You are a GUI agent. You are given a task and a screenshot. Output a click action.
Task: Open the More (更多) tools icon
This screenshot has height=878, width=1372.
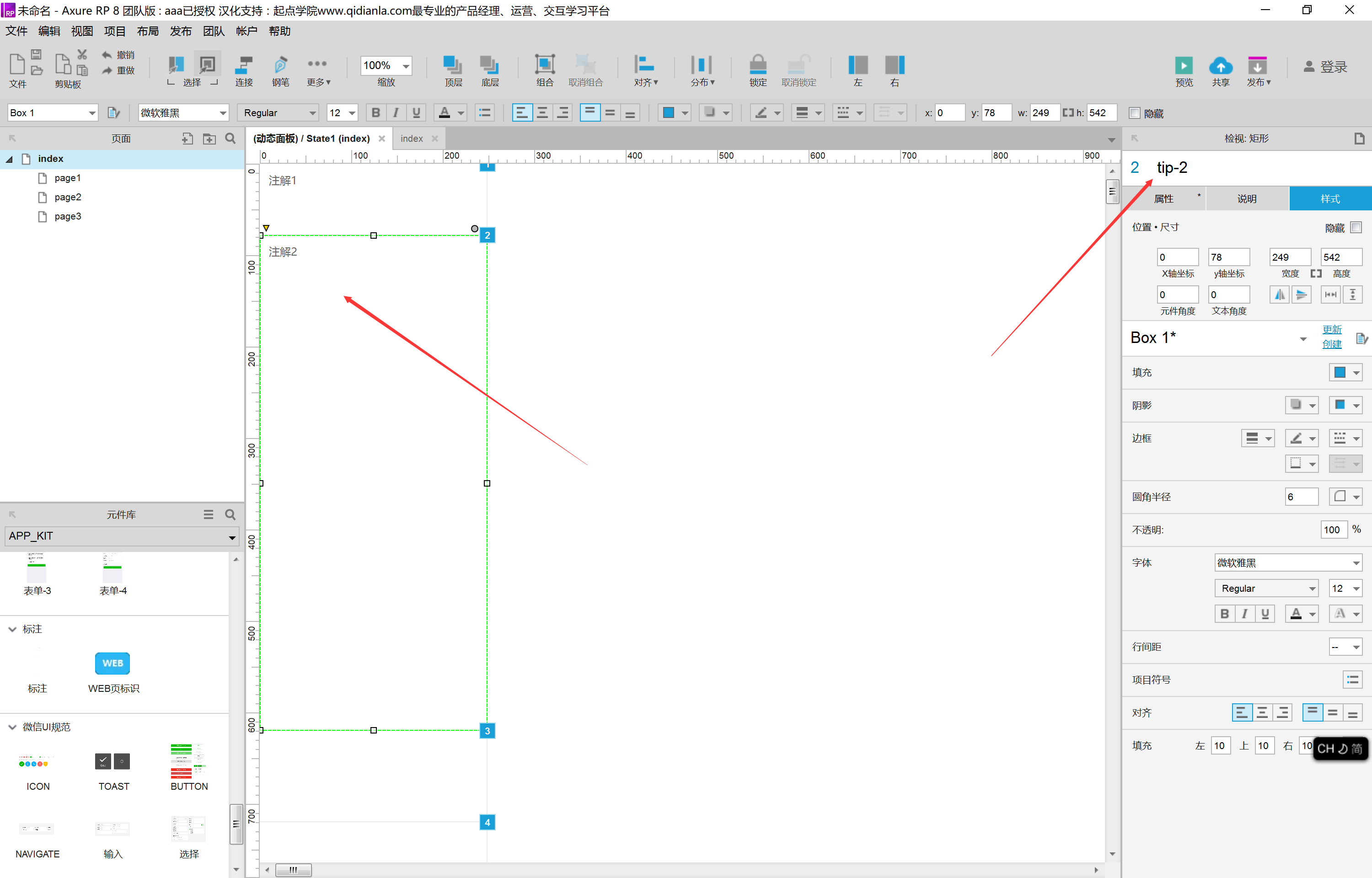(x=317, y=63)
